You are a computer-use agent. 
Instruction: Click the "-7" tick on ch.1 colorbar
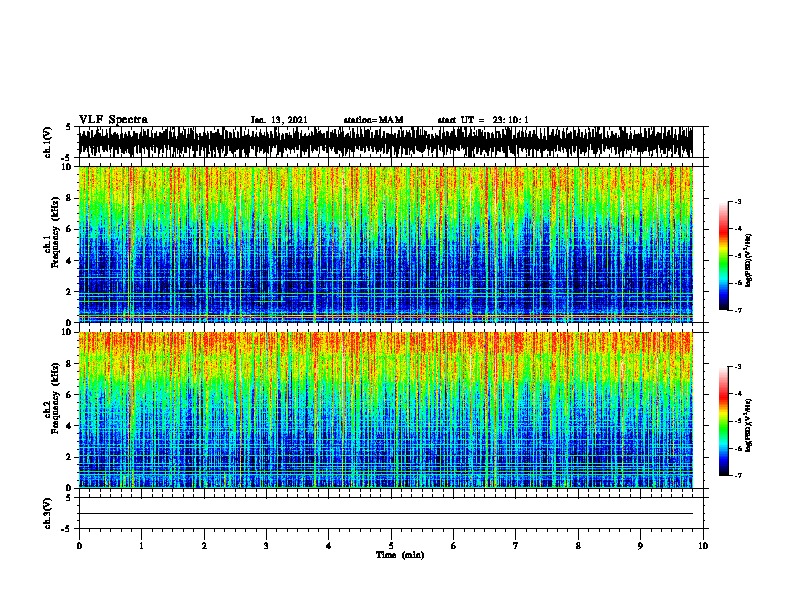pyautogui.click(x=738, y=310)
